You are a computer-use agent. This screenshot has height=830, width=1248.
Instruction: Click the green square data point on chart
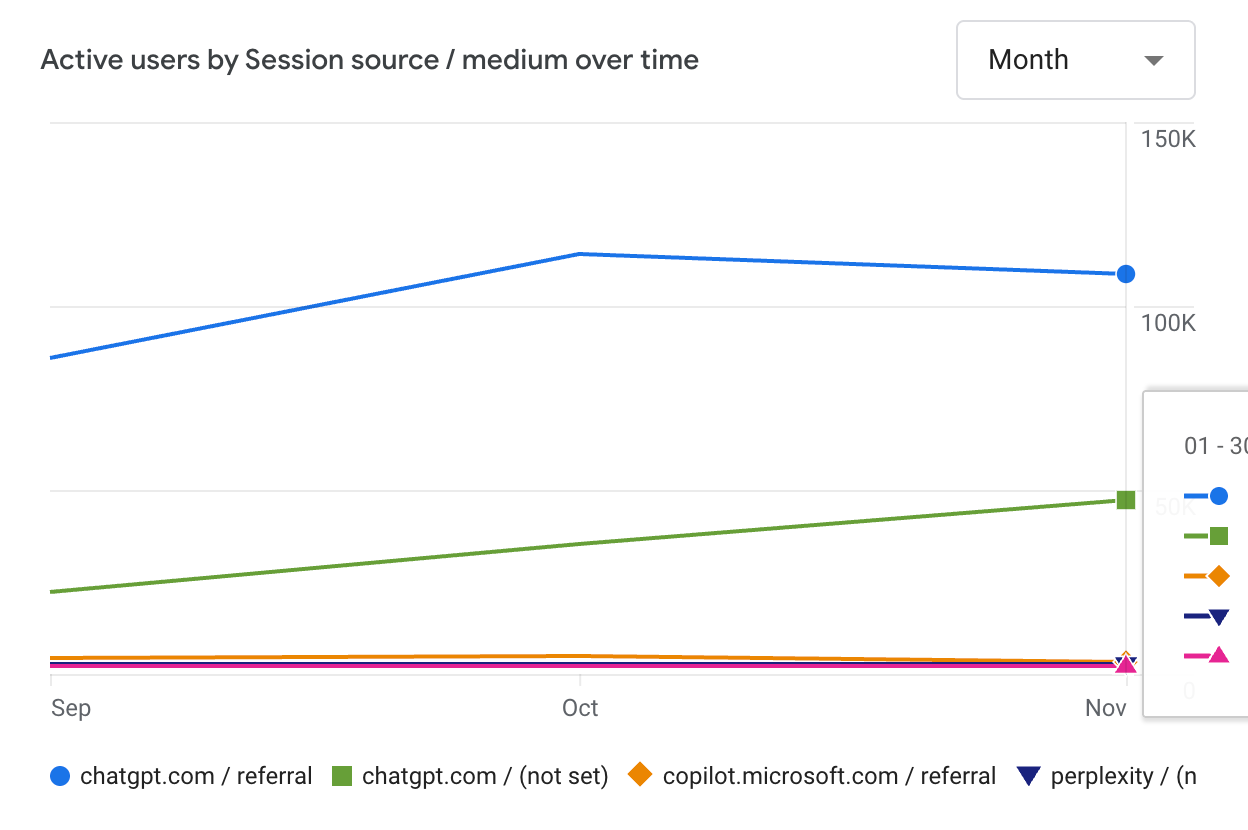(1126, 500)
